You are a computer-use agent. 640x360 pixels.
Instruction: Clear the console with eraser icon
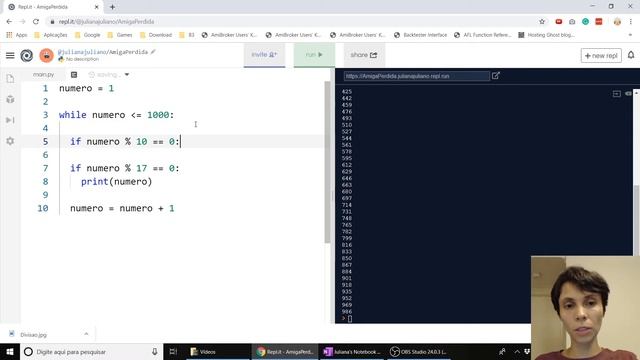(628, 93)
